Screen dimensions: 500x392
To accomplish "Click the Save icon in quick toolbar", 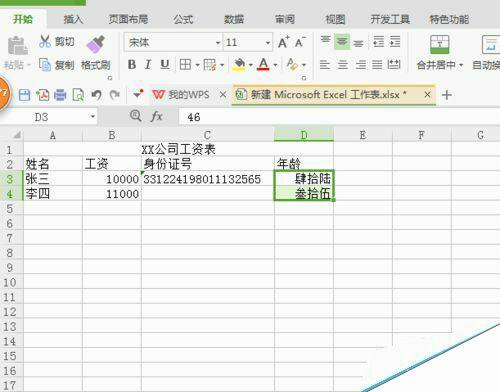I will pyautogui.click(x=24, y=95).
